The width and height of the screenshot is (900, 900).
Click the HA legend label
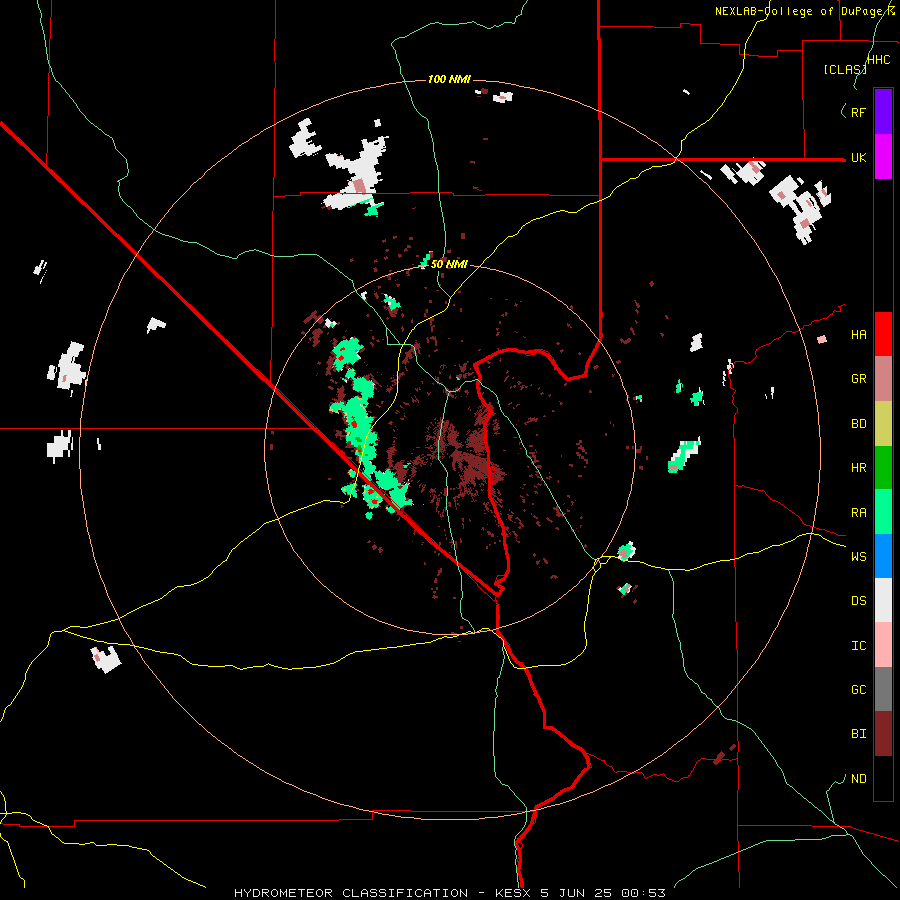858,334
